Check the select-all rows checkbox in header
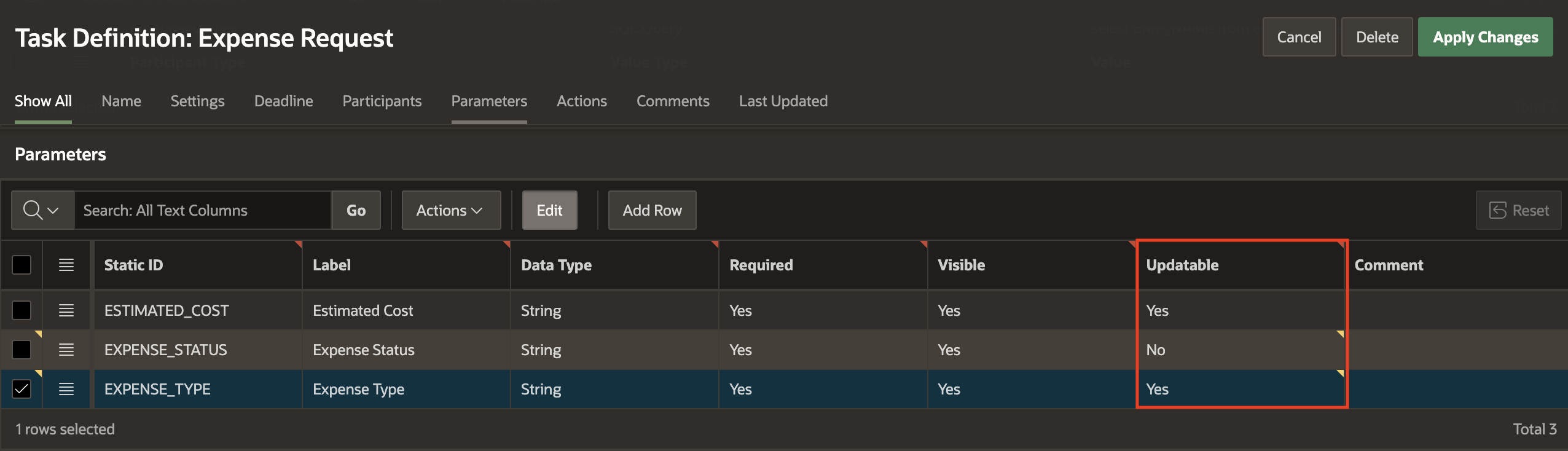The image size is (1568, 451). [22, 265]
